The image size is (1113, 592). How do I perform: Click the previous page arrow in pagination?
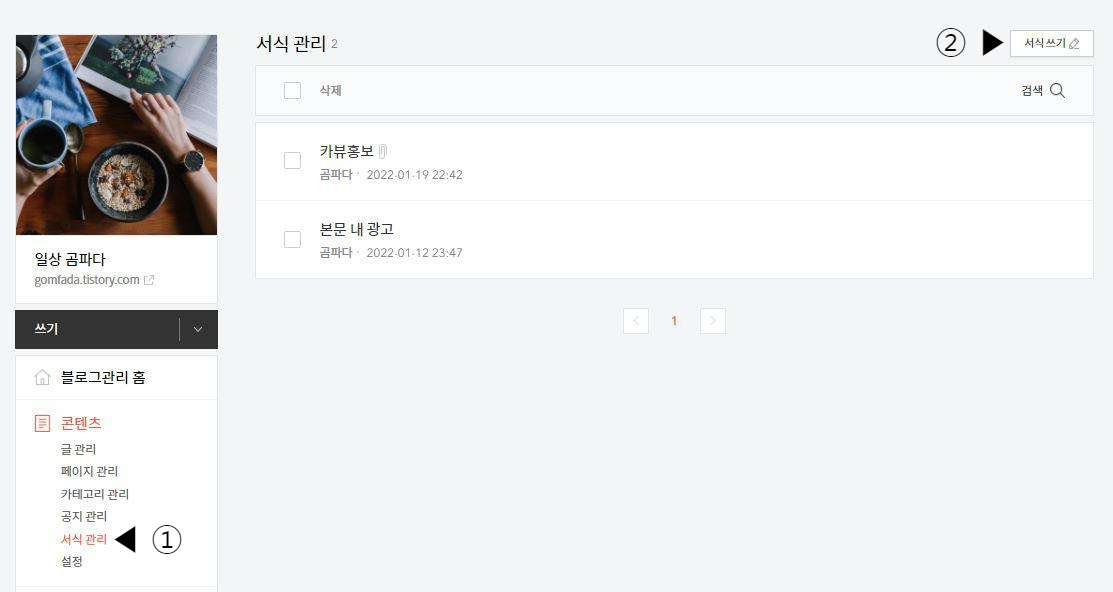[x=636, y=320]
